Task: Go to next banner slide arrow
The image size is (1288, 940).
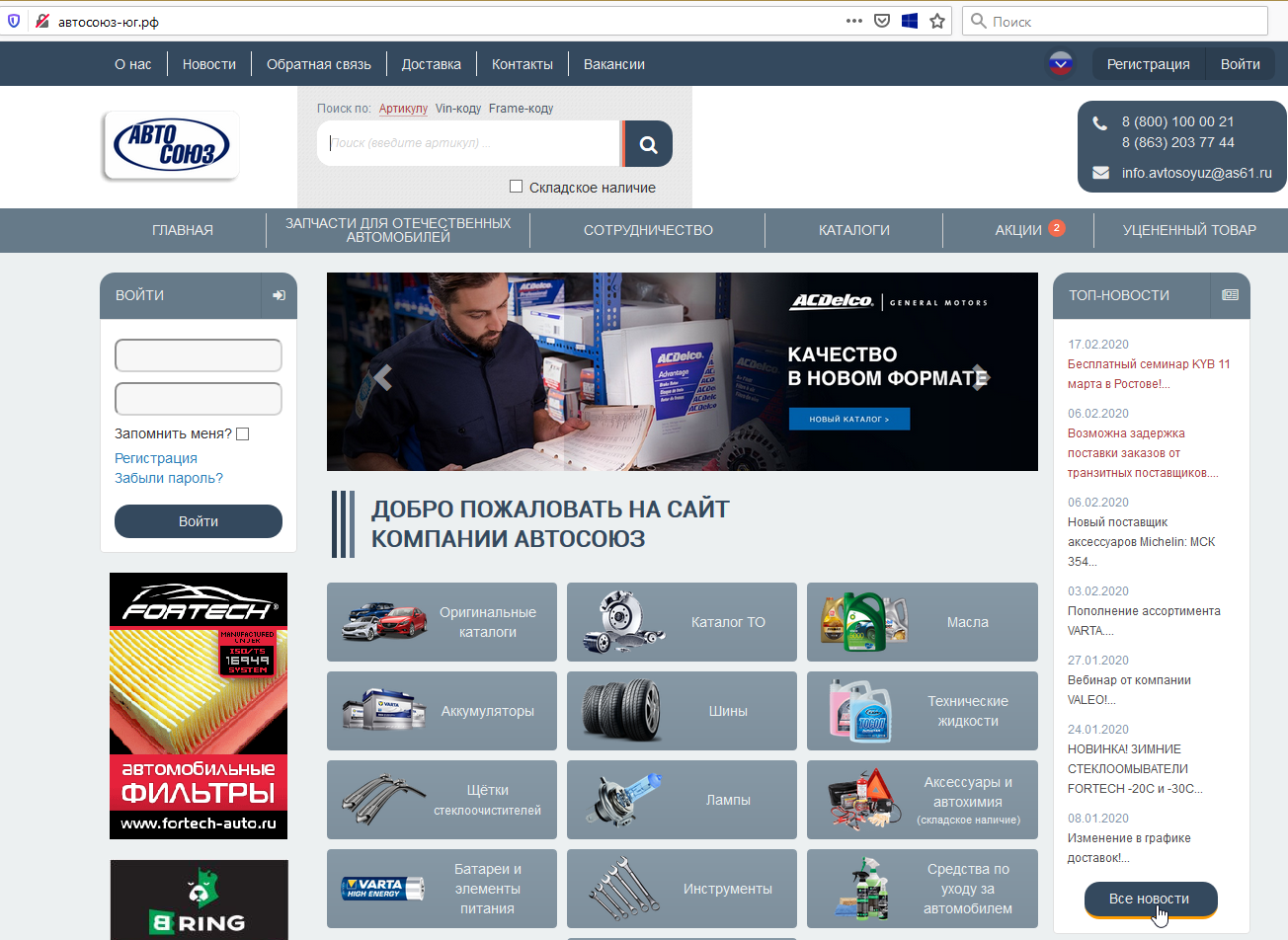Action: (x=978, y=377)
